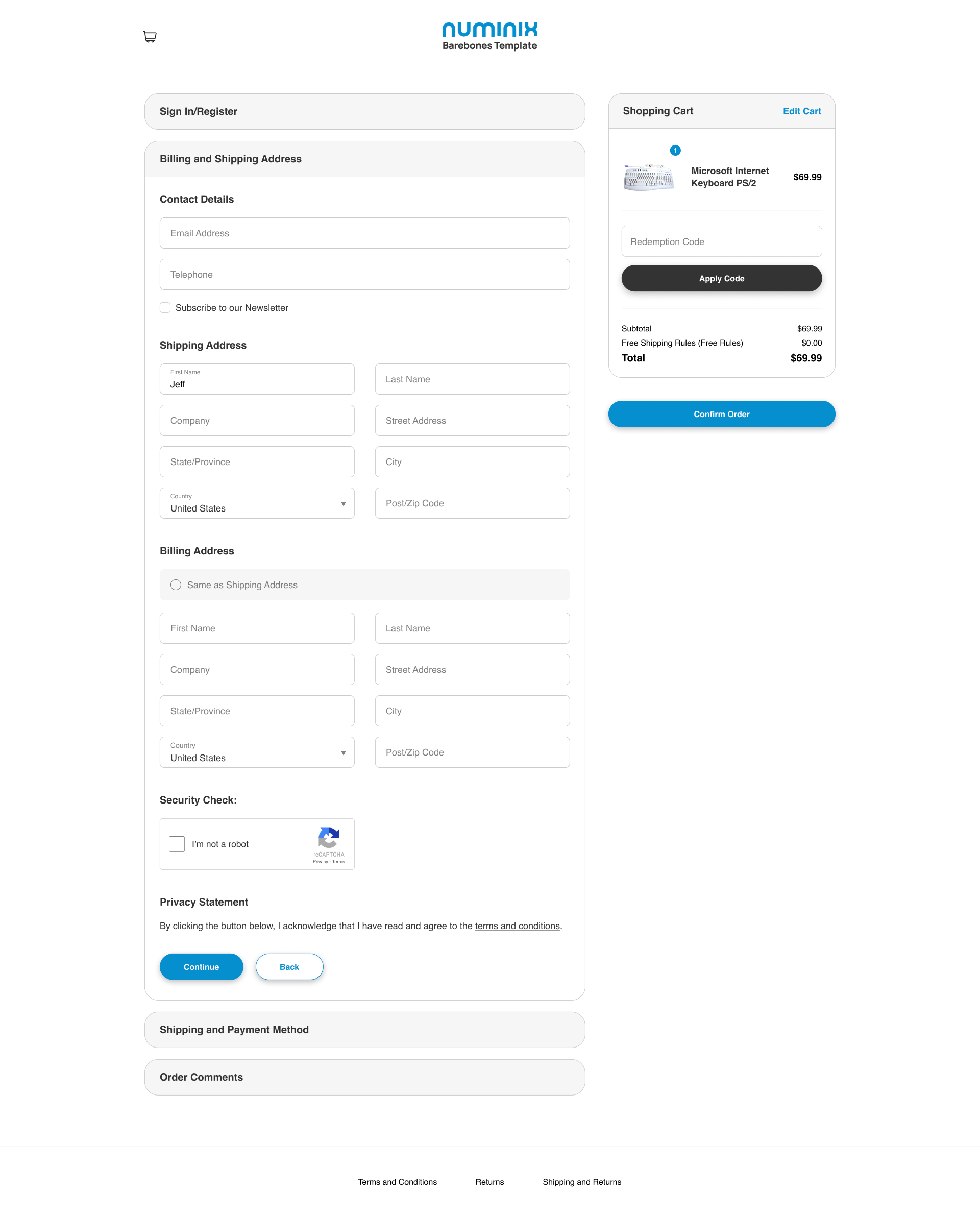The image size is (980, 1217).
Task: Open the terms and conditions link
Action: (x=517, y=926)
